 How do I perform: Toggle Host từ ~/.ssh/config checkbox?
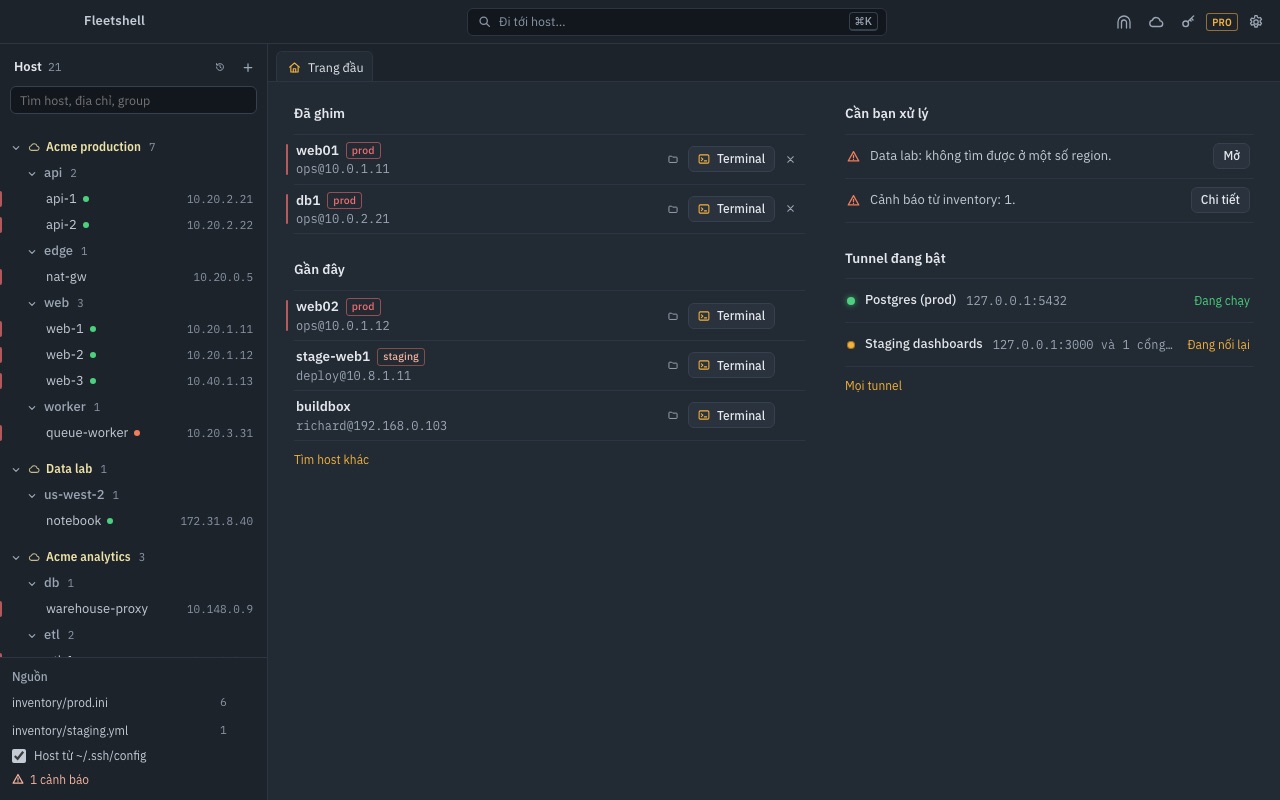click(x=19, y=756)
